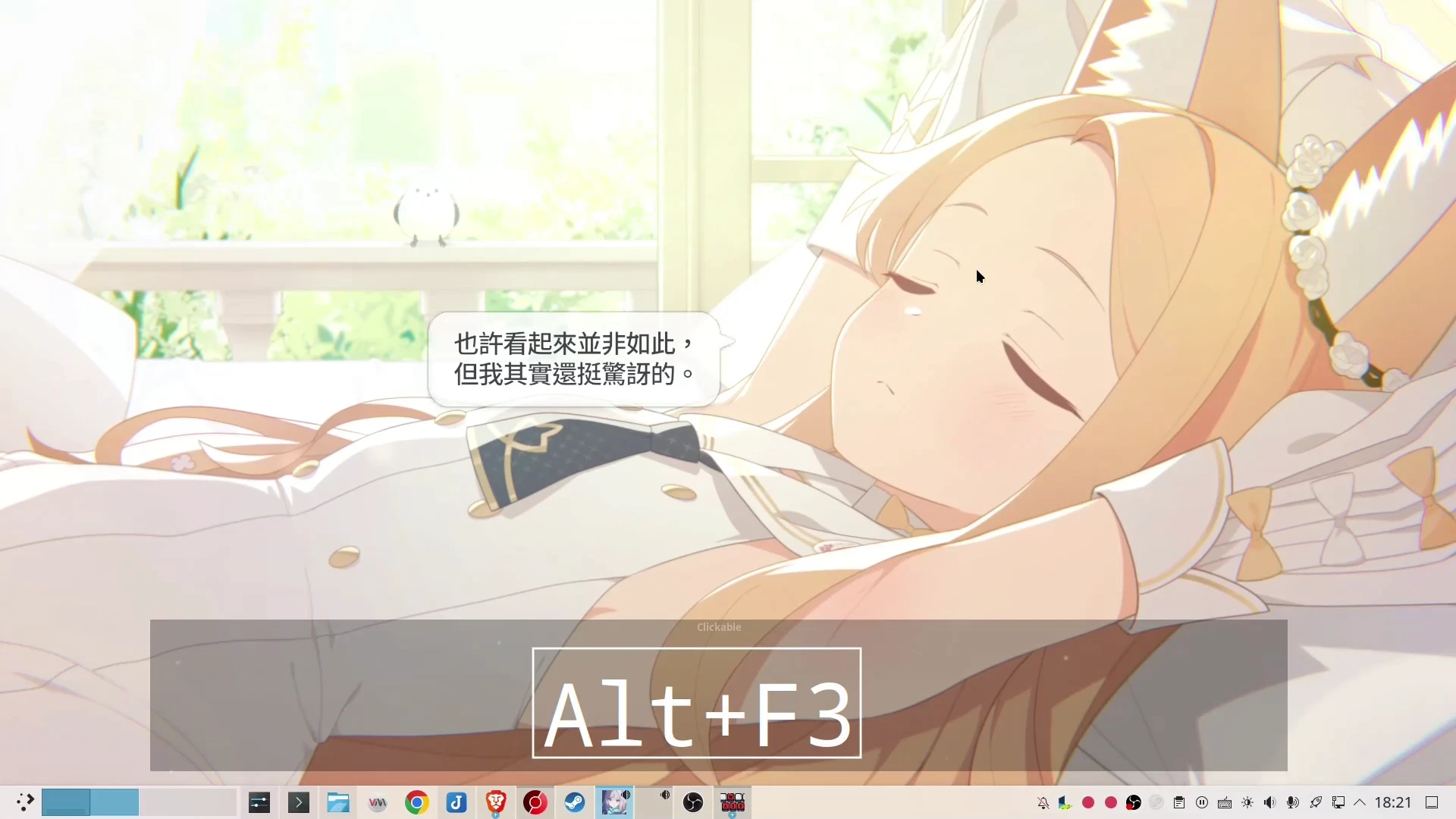The height and width of the screenshot is (819, 1456).
Task: Launch OBS Studio from the taskbar
Action: point(692,802)
